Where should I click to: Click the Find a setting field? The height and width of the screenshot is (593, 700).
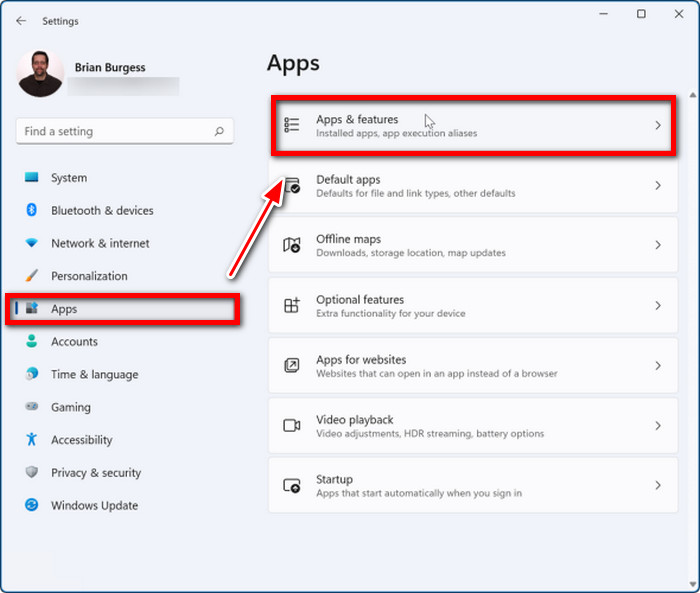pyautogui.click(x=125, y=131)
